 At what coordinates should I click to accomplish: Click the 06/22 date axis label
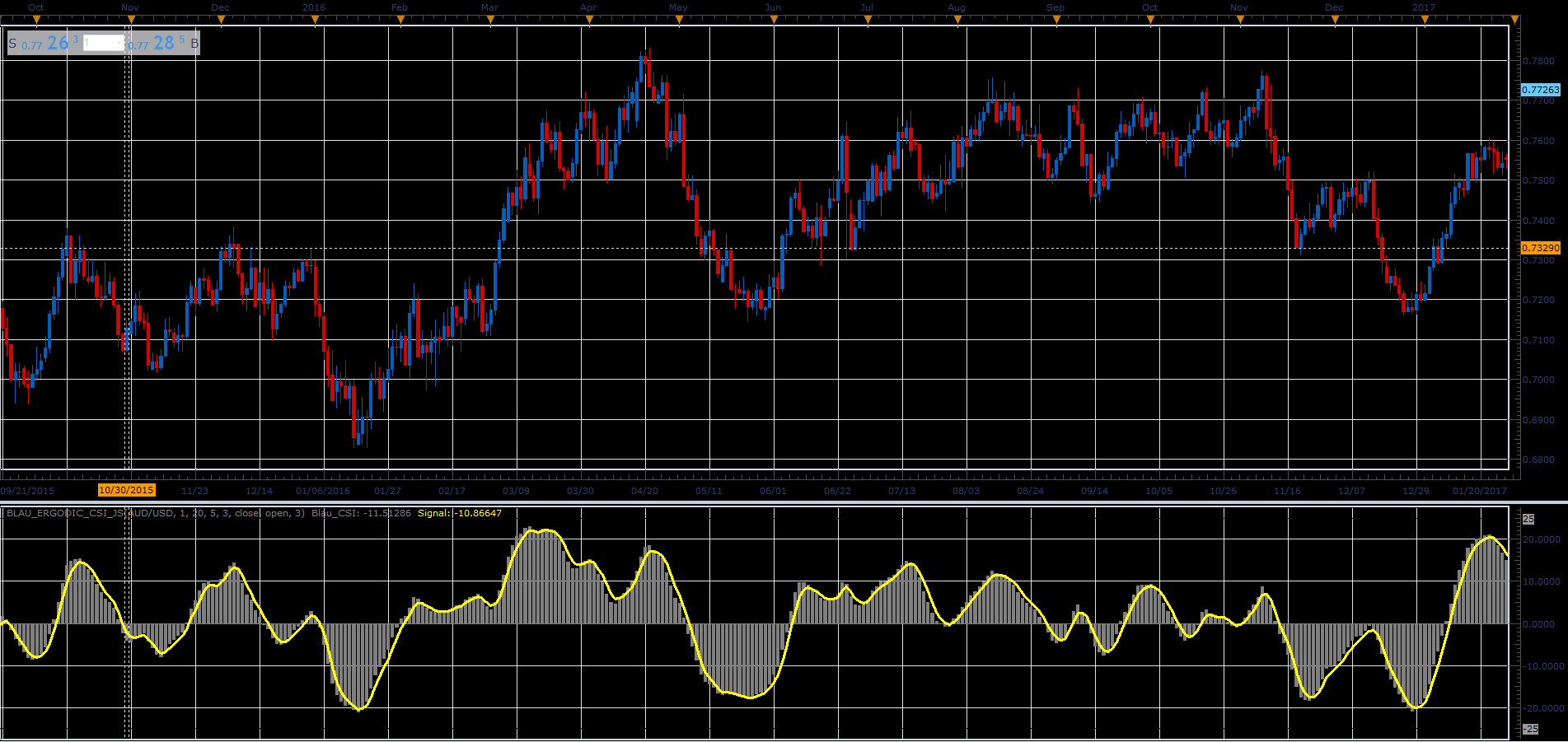tap(837, 491)
